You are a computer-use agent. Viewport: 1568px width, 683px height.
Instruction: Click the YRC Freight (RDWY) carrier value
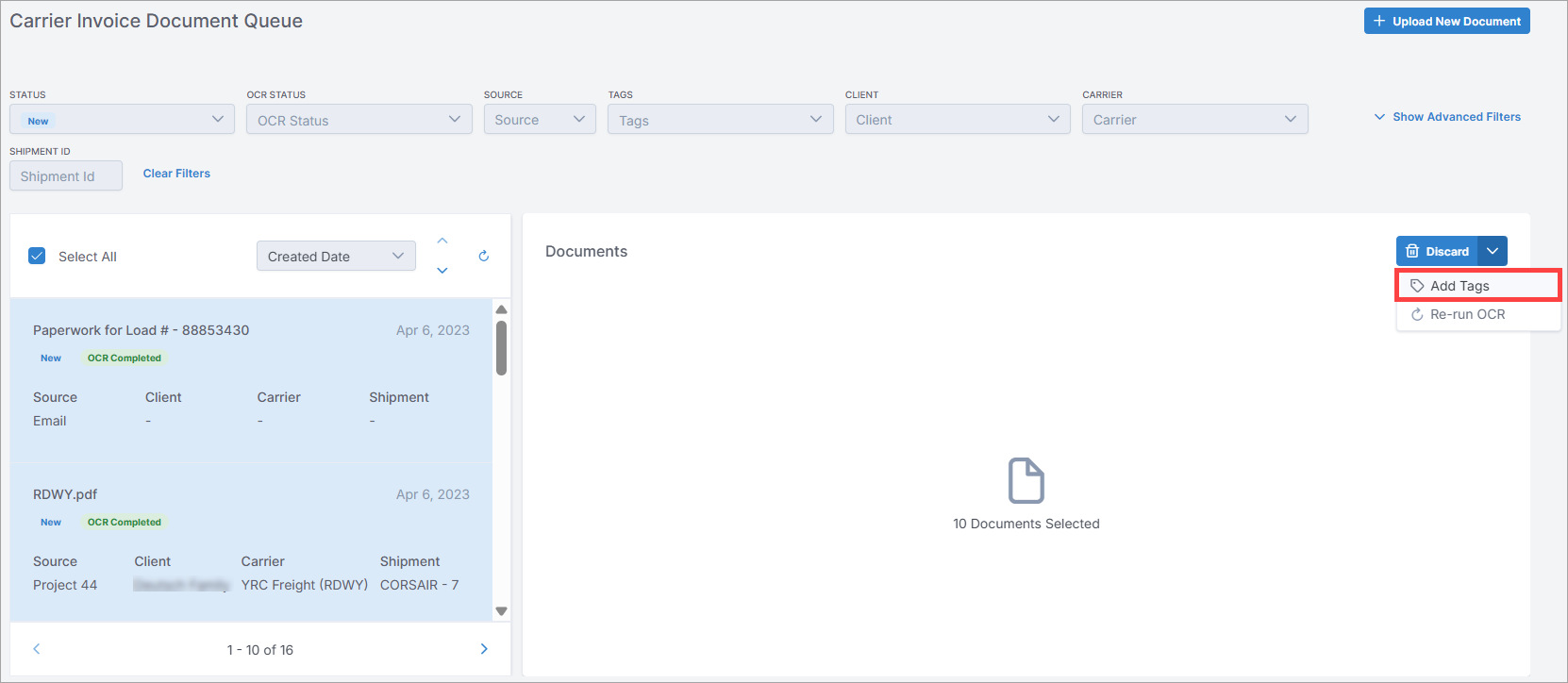click(305, 585)
